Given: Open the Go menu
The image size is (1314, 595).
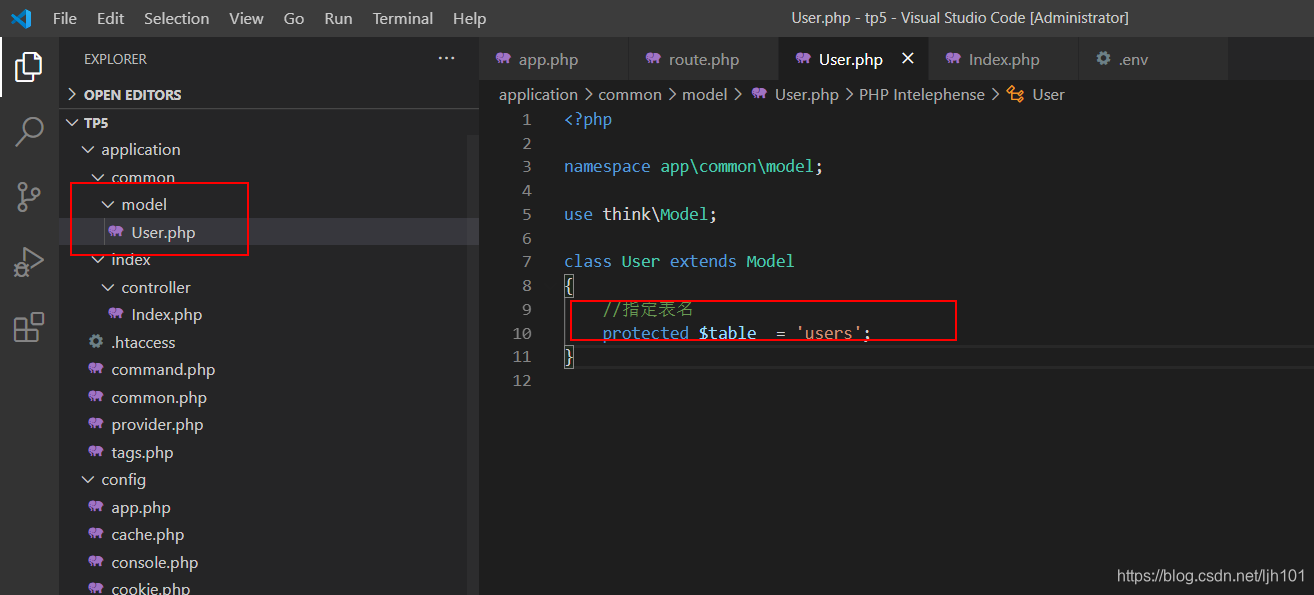Looking at the screenshot, I should [294, 18].
